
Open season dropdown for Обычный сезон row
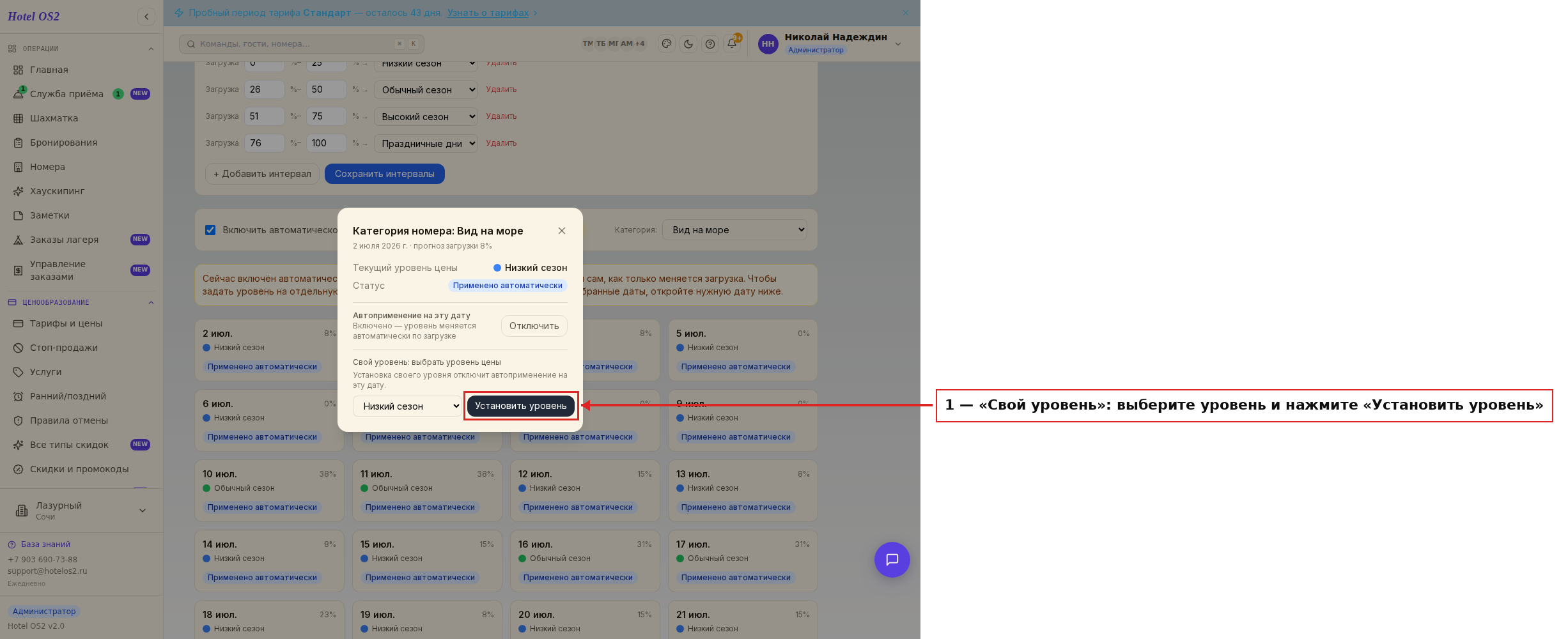coord(426,90)
